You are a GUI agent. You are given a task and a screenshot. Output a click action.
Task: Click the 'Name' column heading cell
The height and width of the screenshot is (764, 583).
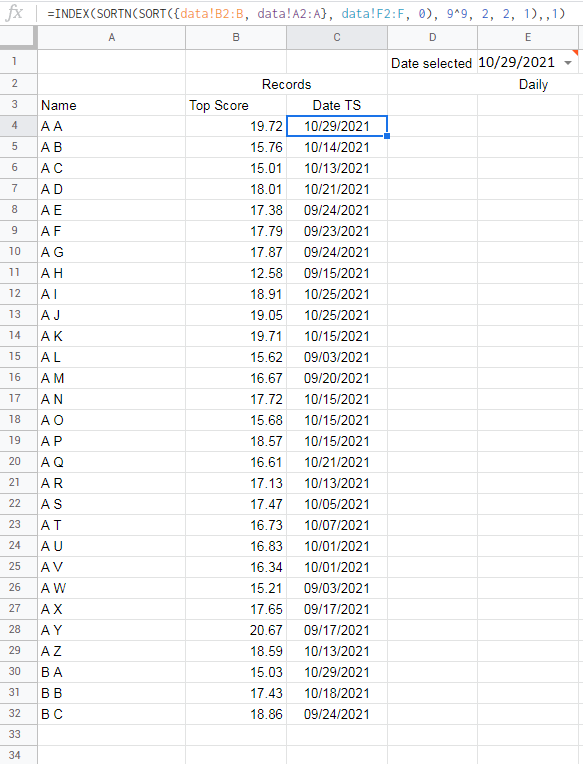point(112,105)
